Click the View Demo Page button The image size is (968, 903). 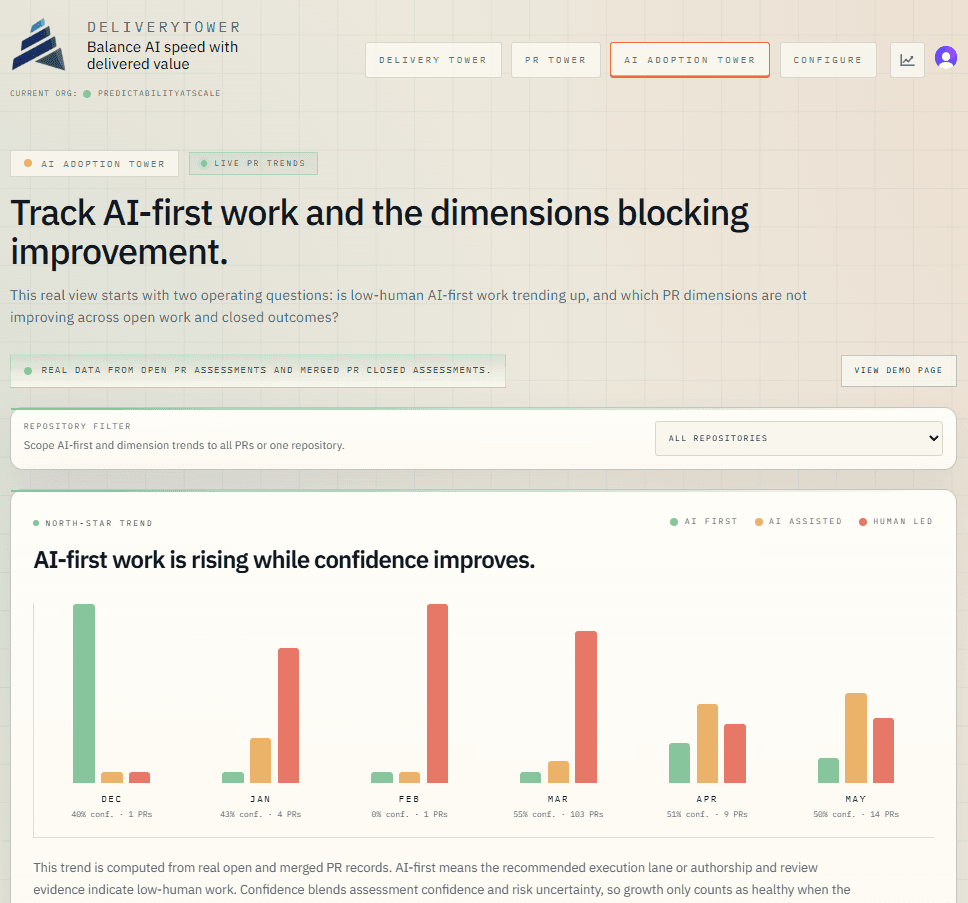tap(898, 370)
